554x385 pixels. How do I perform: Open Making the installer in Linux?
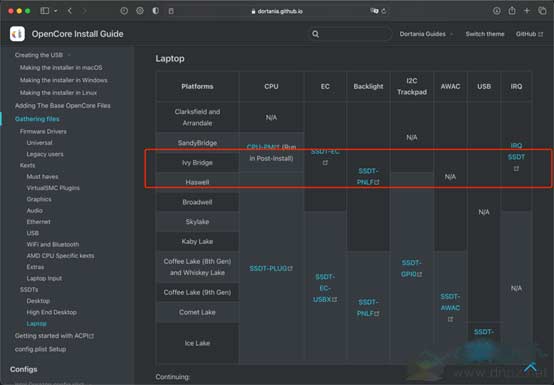click(58, 93)
